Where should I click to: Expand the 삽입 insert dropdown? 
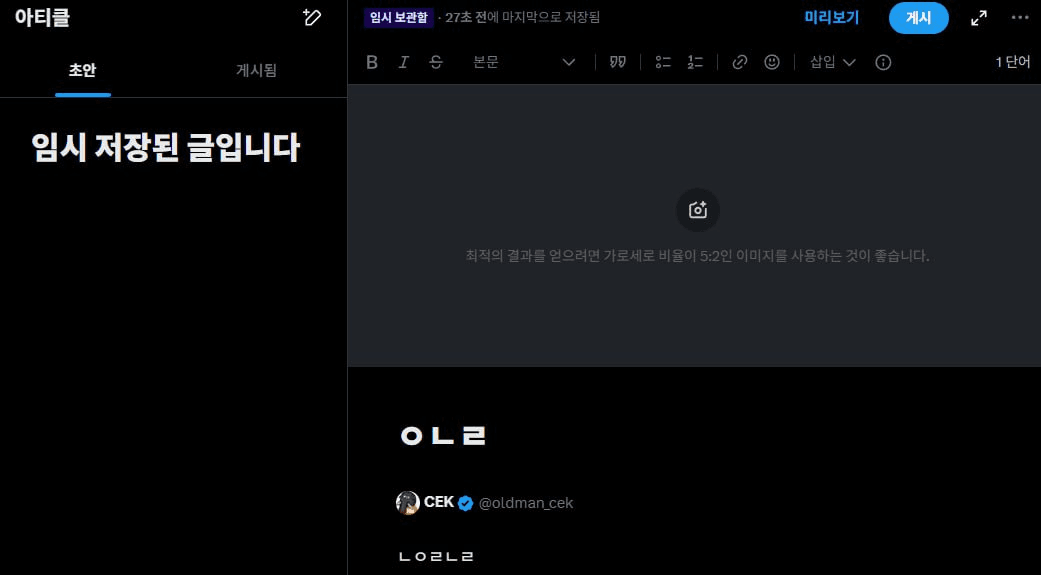point(833,62)
